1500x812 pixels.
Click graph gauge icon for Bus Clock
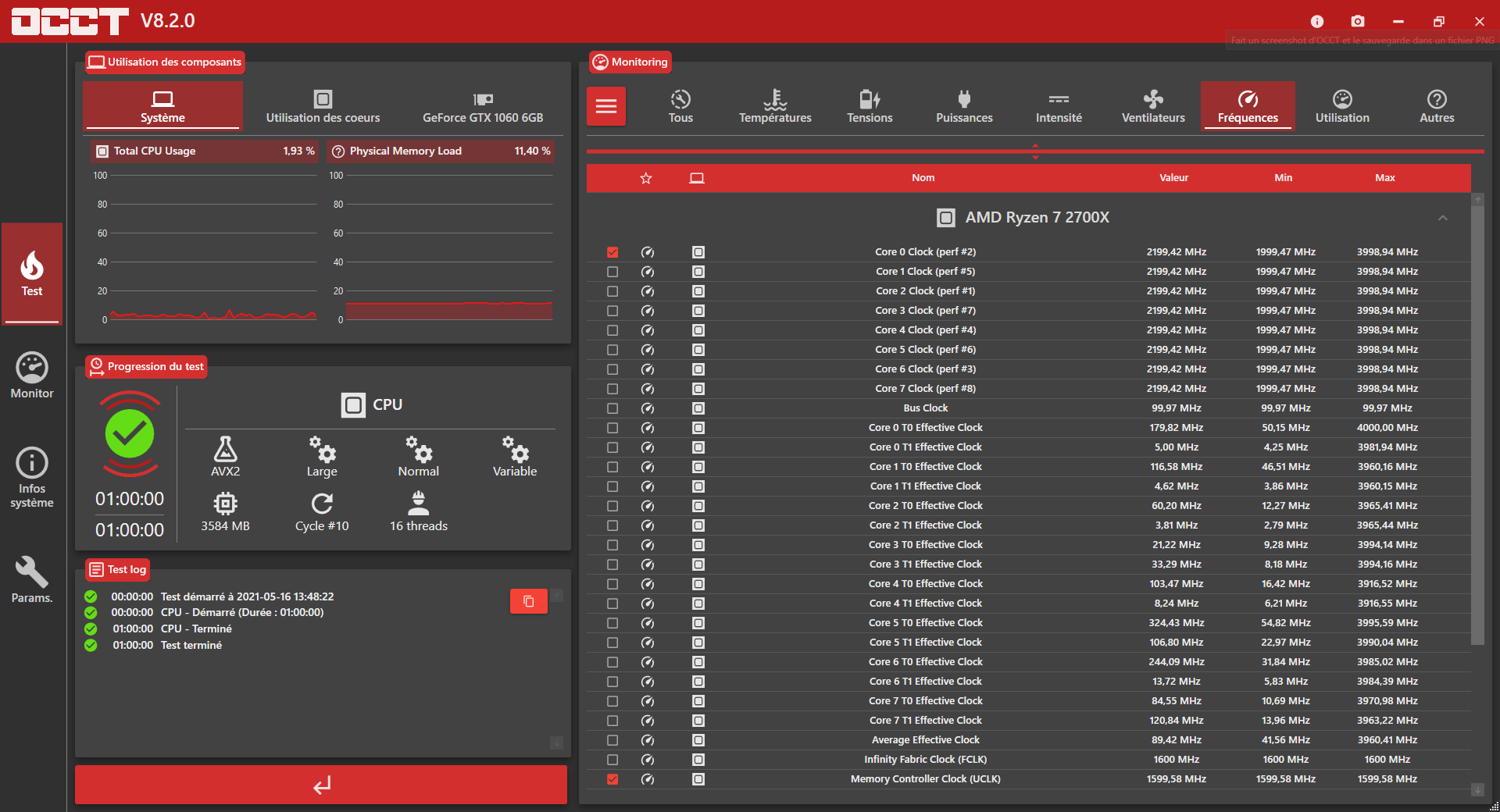(648, 408)
